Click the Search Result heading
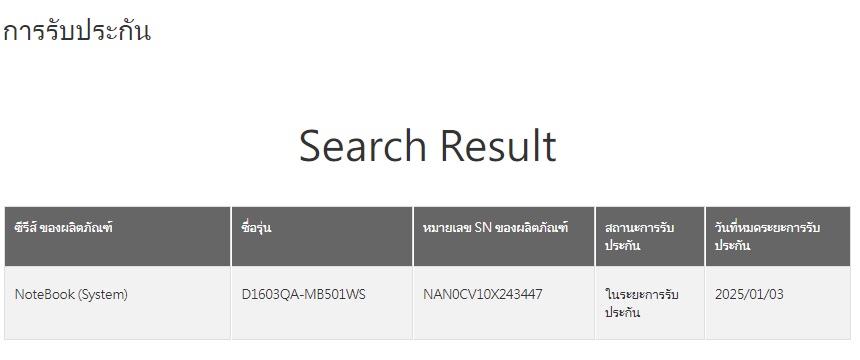Screen dimensions: 860x360 click(x=428, y=146)
